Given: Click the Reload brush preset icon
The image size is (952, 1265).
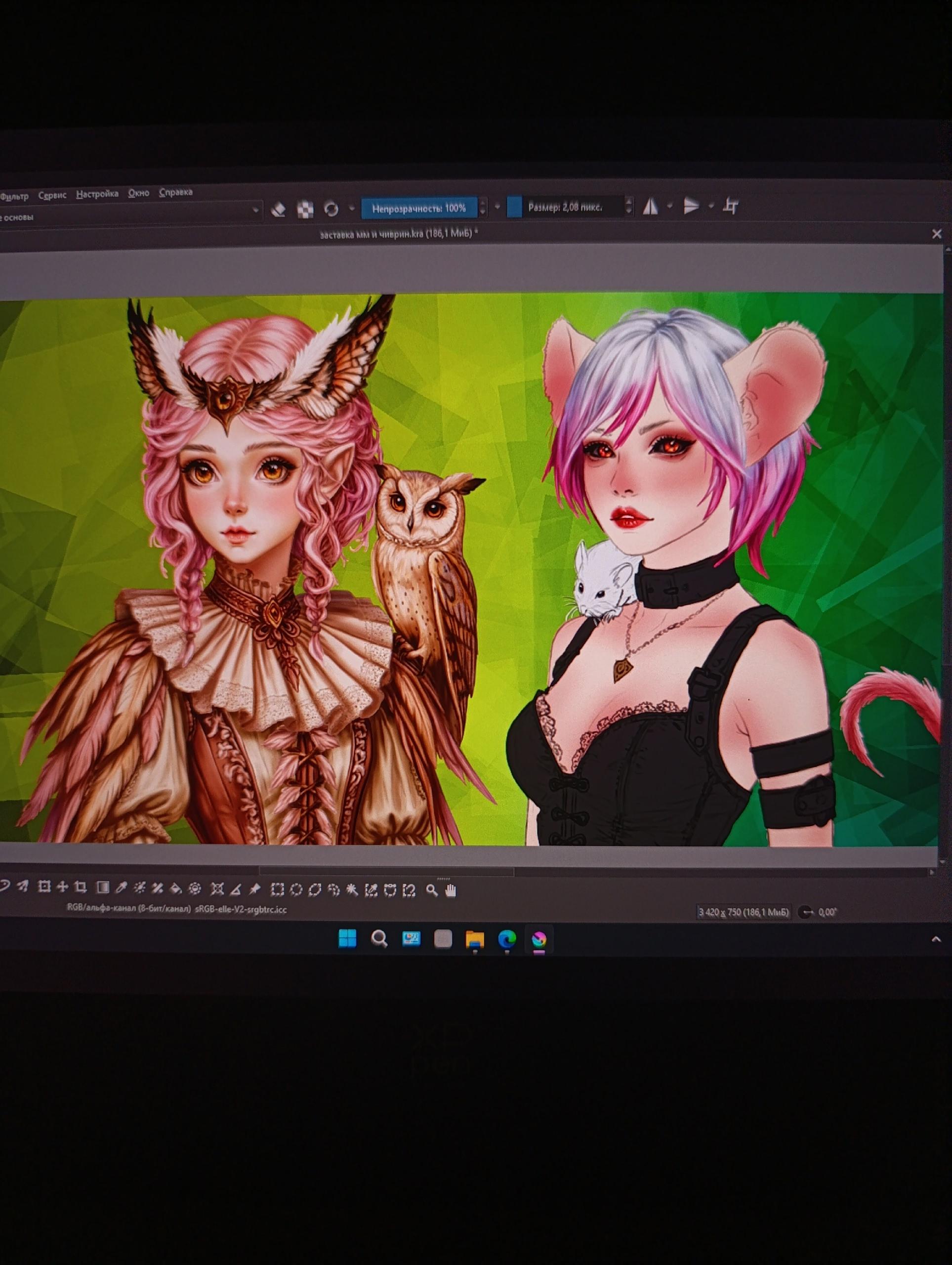Looking at the screenshot, I should pos(331,210).
